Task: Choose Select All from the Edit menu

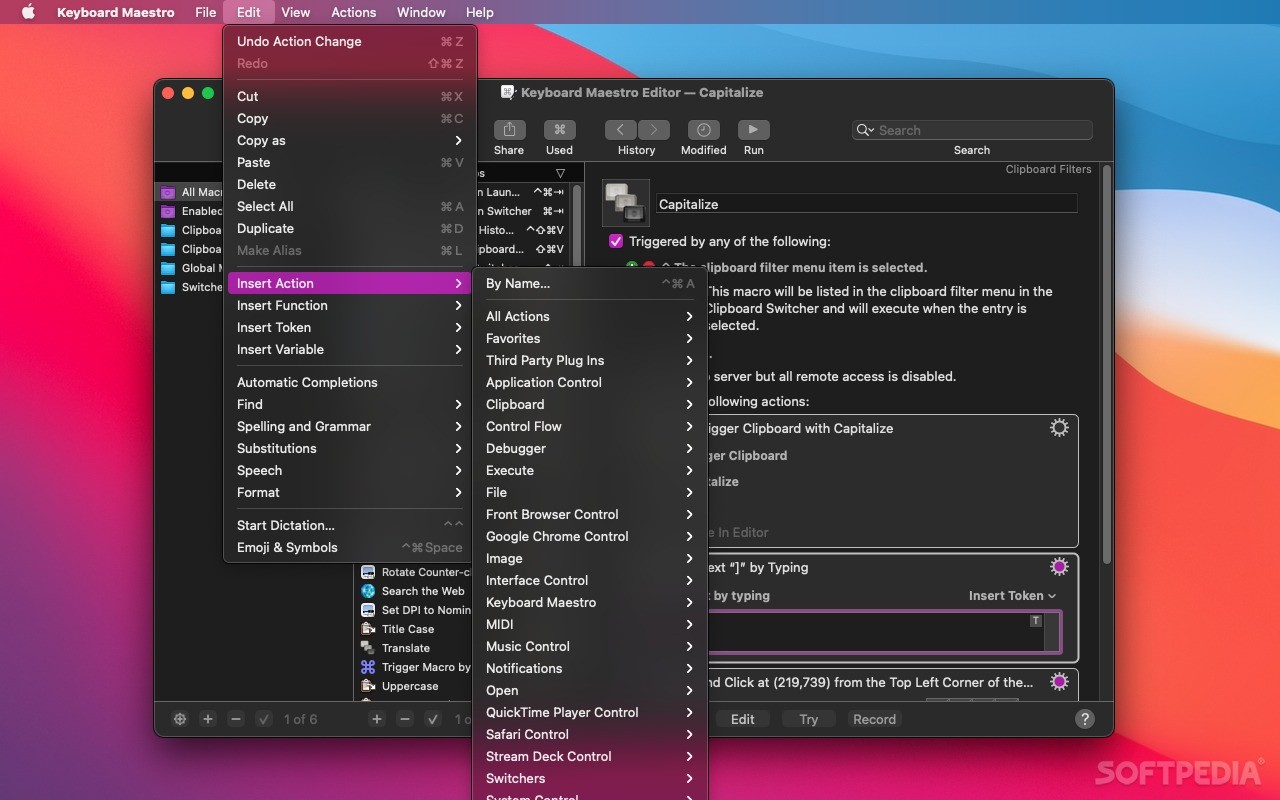Action: pyautogui.click(x=350, y=206)
